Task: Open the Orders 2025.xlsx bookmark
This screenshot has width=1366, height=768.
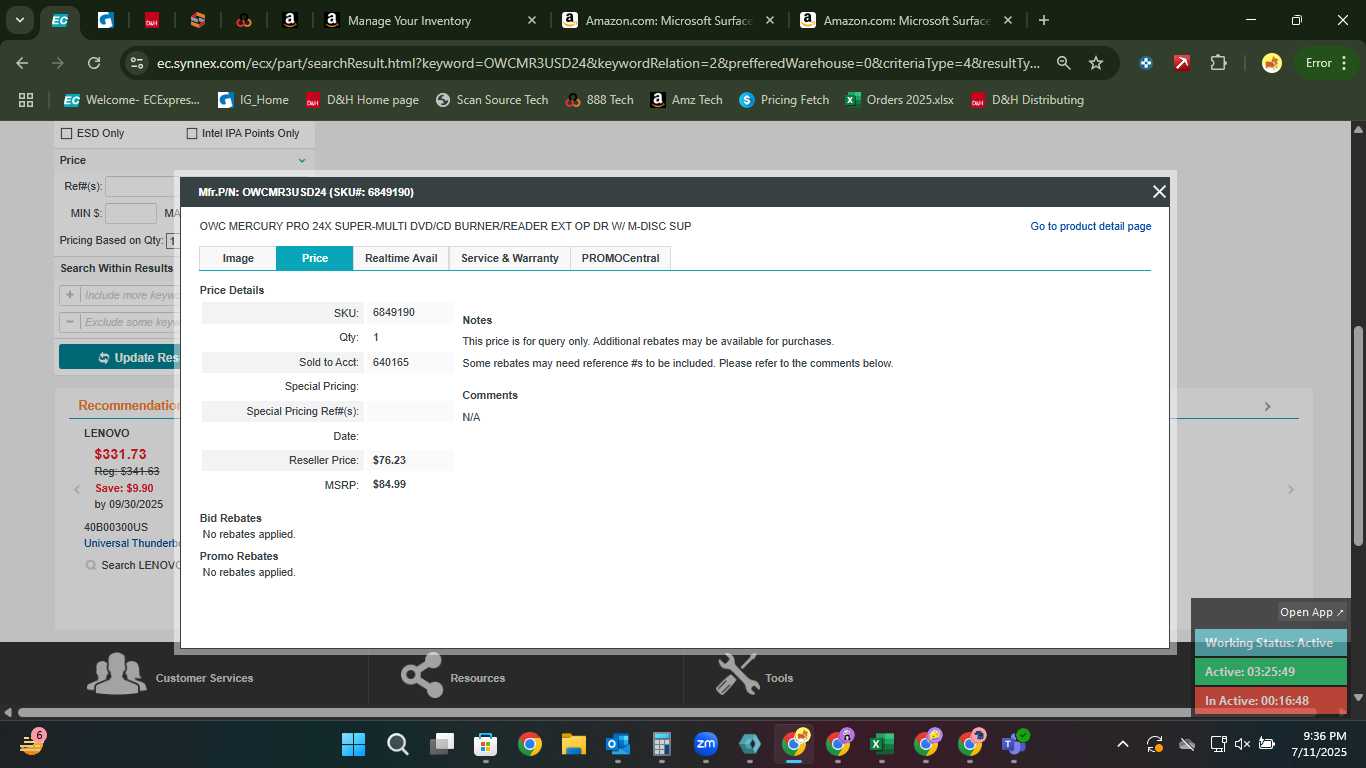Action: [899, 100]
